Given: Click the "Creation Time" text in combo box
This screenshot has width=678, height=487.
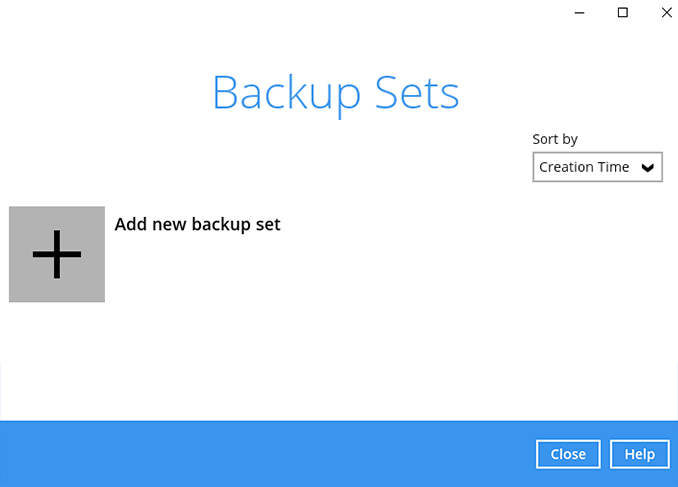Looking at the screenshot, I should 584,168.
